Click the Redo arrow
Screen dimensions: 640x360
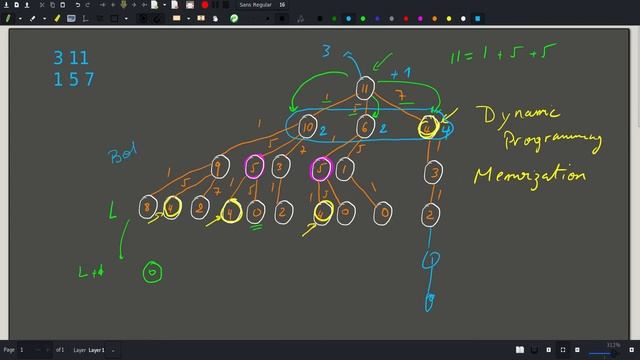point(88,5)
